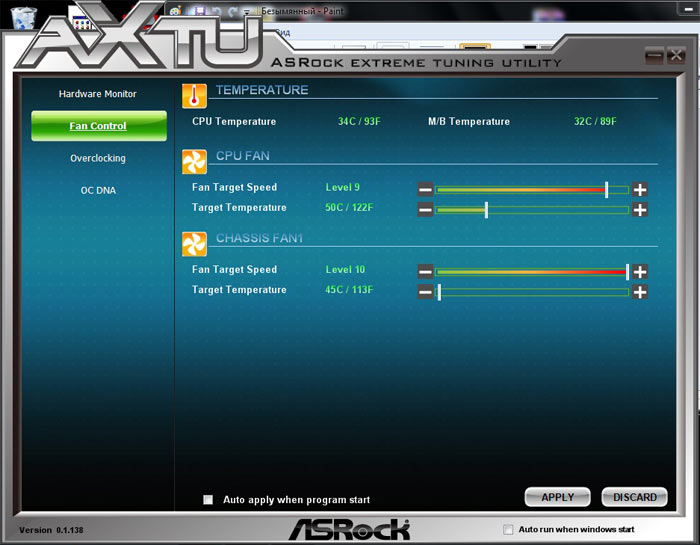Toggle Auto run when windows start checkbox

click(508, 529)
